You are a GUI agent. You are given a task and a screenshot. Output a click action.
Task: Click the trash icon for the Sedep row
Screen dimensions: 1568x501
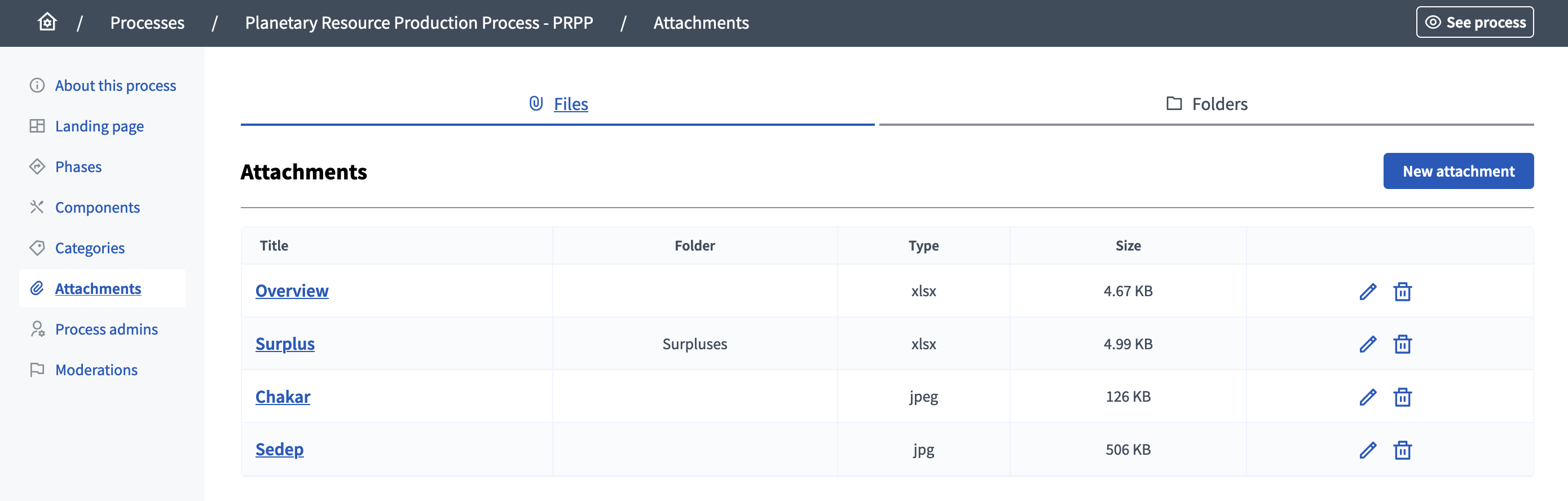point(1402,449)
